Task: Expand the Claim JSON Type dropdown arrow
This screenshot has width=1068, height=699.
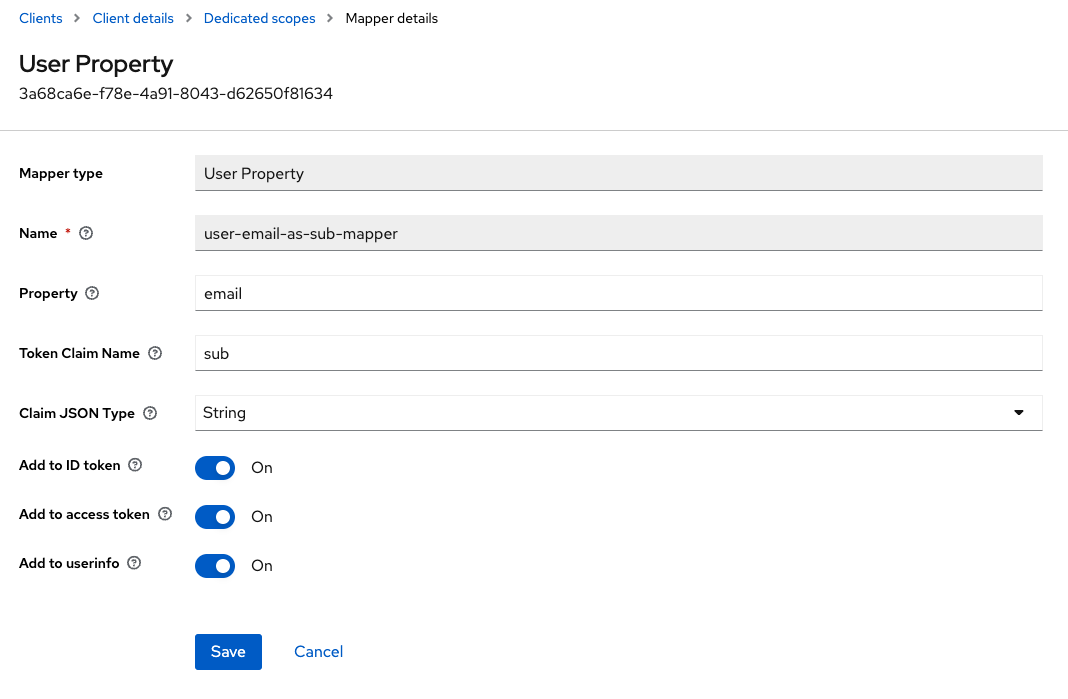Action: (x=1018, y=413)
